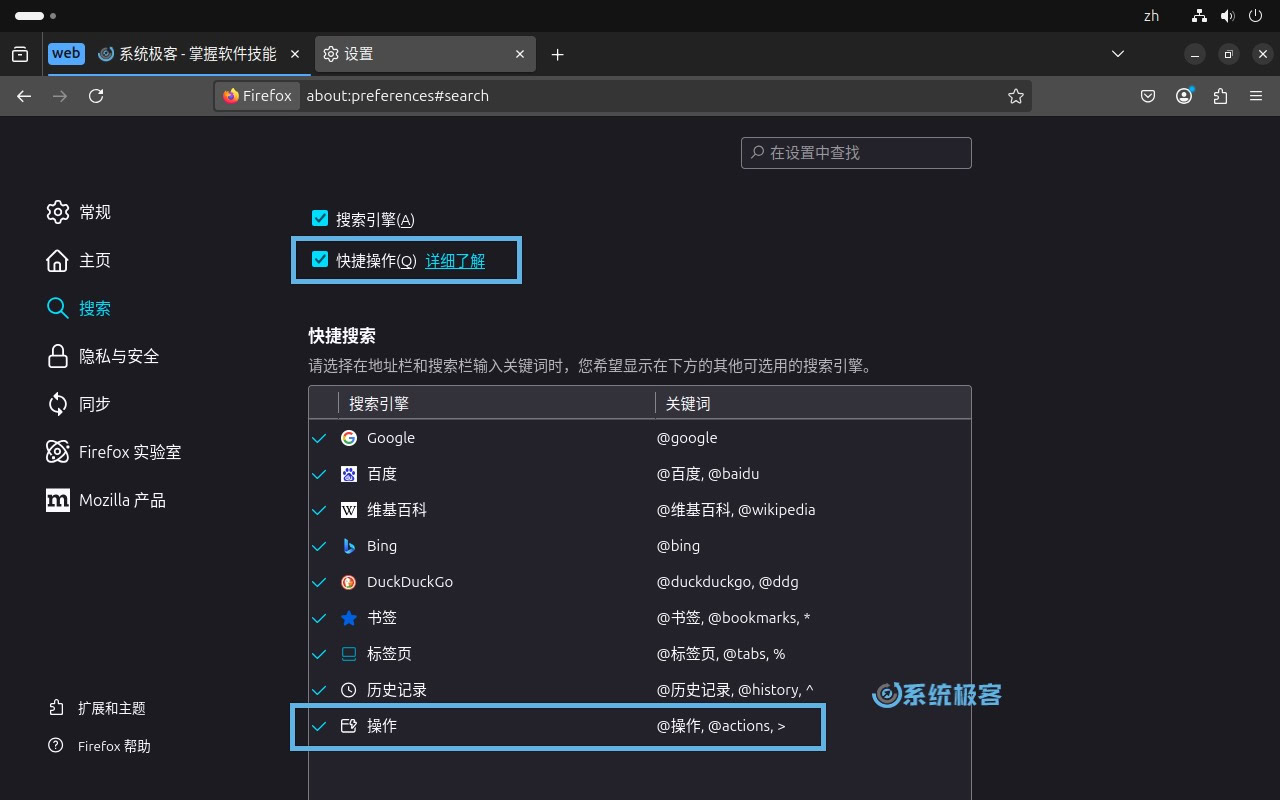1280x800 pixels.
Task: Uncheck the Bing search shortcut
Action: 320,546
